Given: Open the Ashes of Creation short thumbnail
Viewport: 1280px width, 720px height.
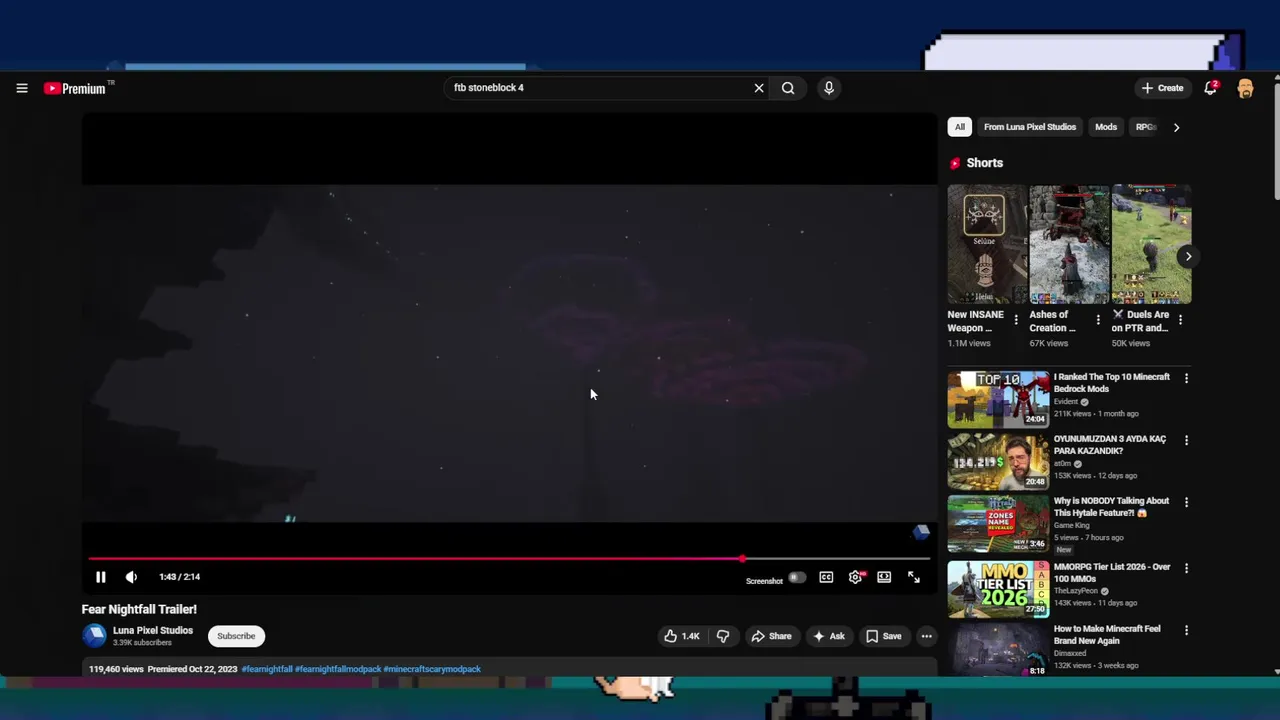Looking at the screenshot, I should pyautogui.click(x=1069, y=244).
